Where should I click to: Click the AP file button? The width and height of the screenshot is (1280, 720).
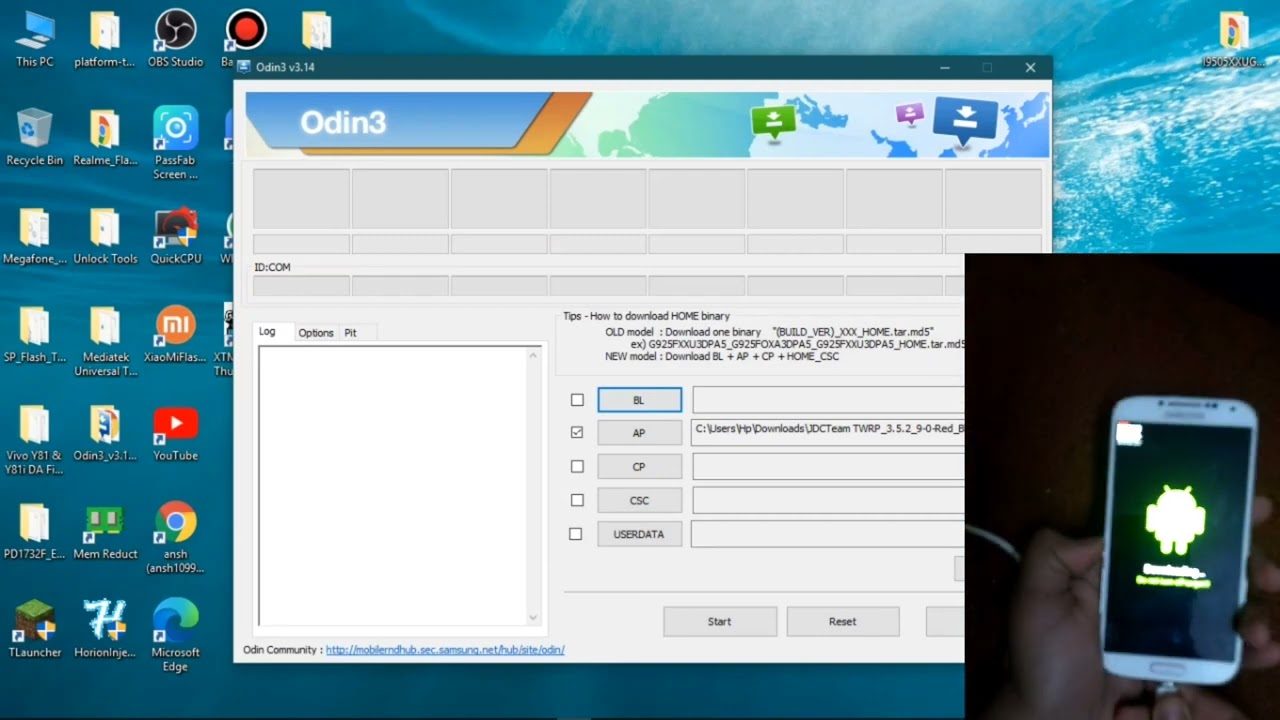click(x=639, y=433)
